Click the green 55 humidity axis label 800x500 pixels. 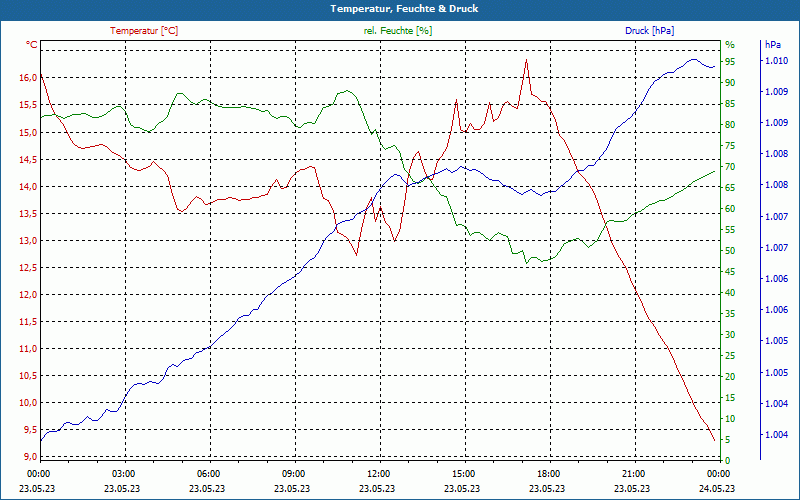tap(730, 230)
